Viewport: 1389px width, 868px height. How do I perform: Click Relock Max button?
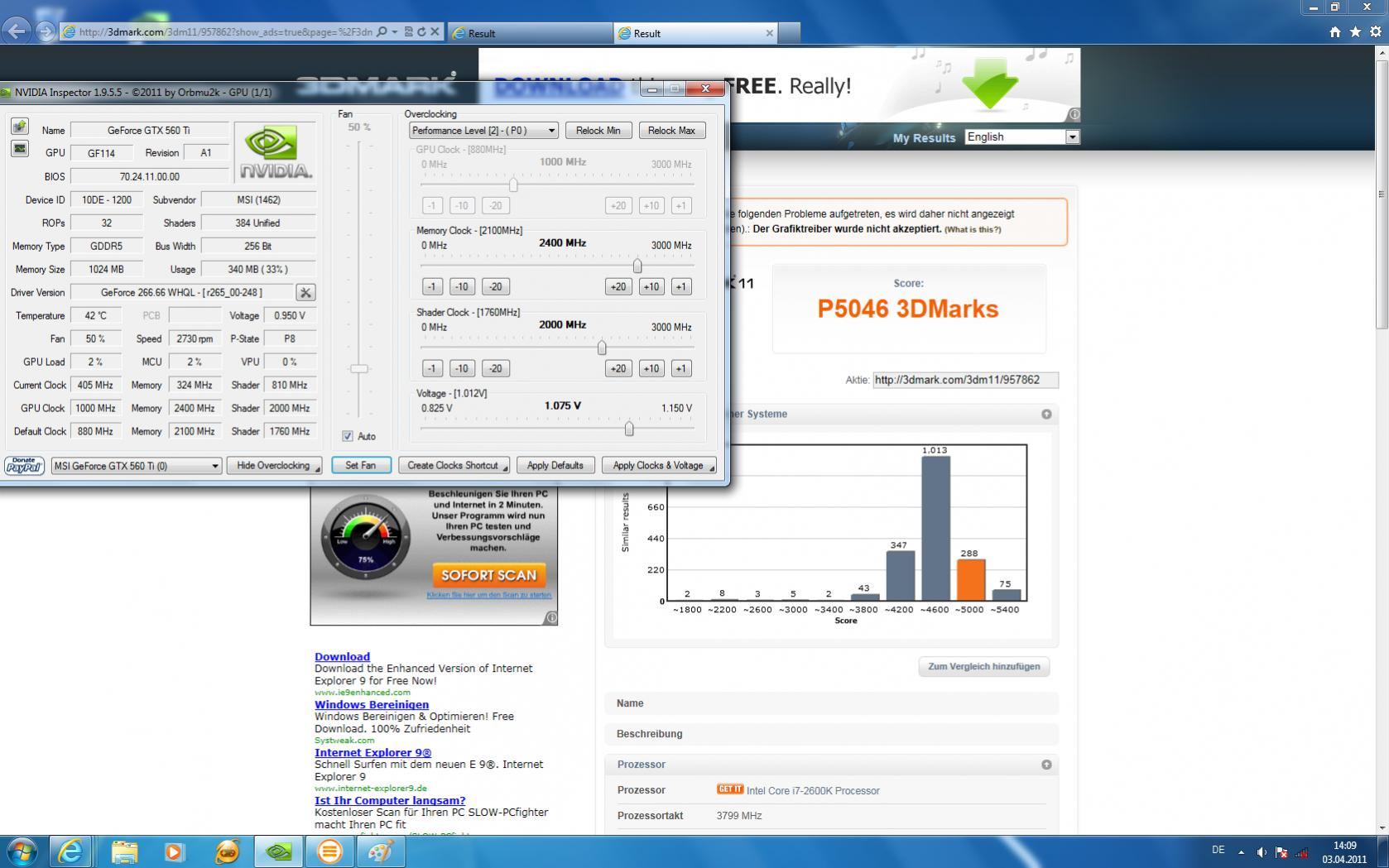[x=671, y=131]
